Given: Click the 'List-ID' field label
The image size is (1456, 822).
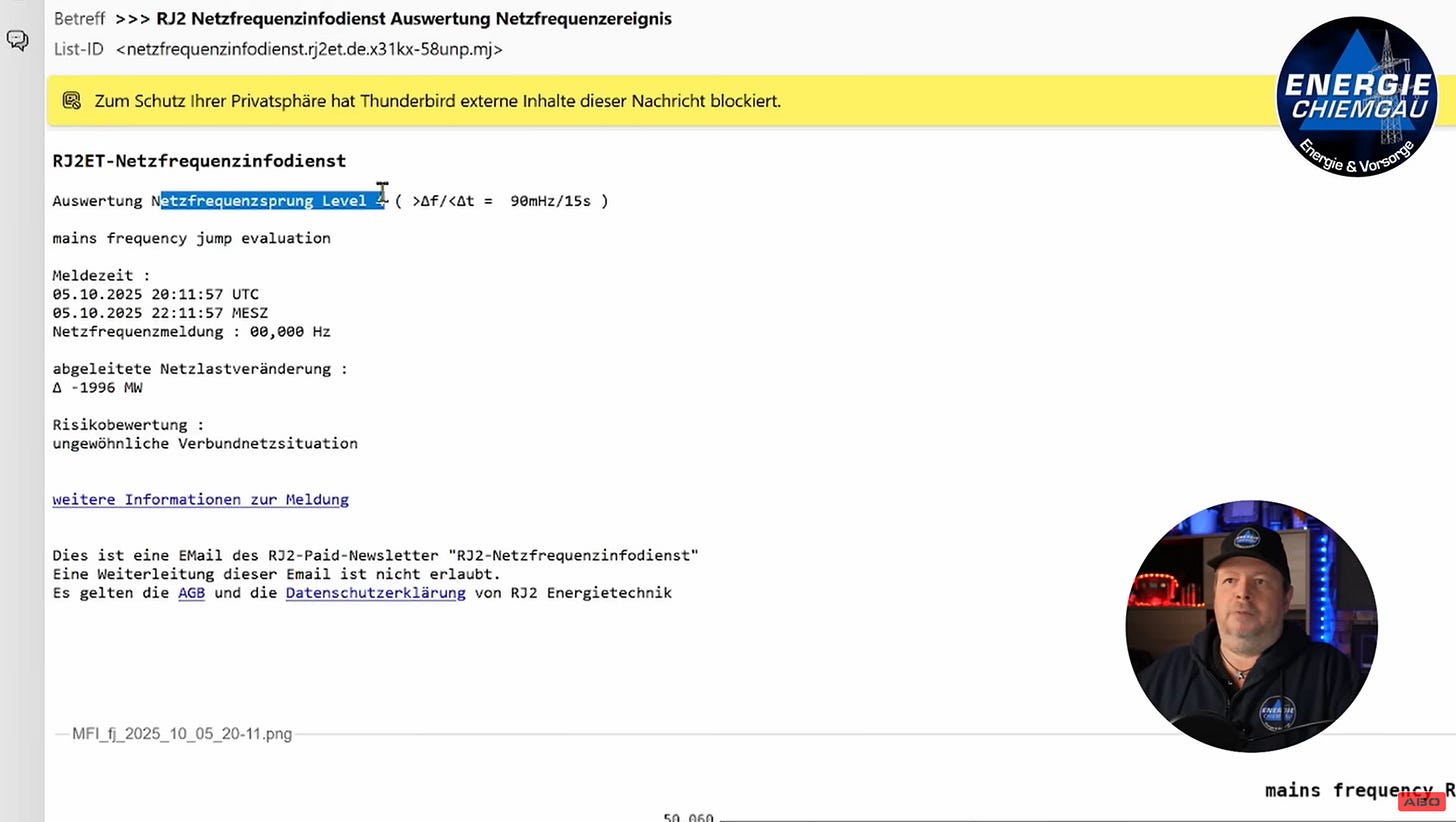Looking at the screenshot, I should coord(78,49).
